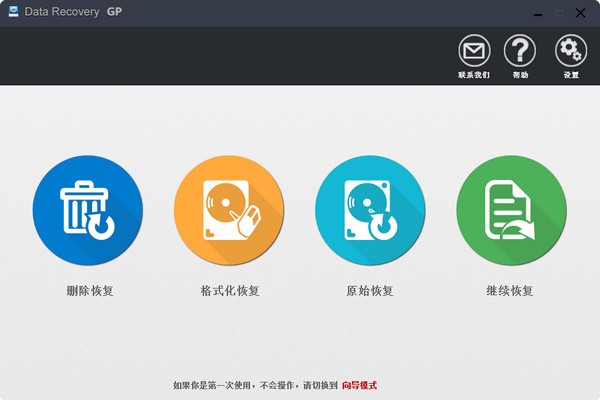This screenshot has width=600, height=400.
Task: Click the 设置 caption text
Action: (x=571, y=75)
